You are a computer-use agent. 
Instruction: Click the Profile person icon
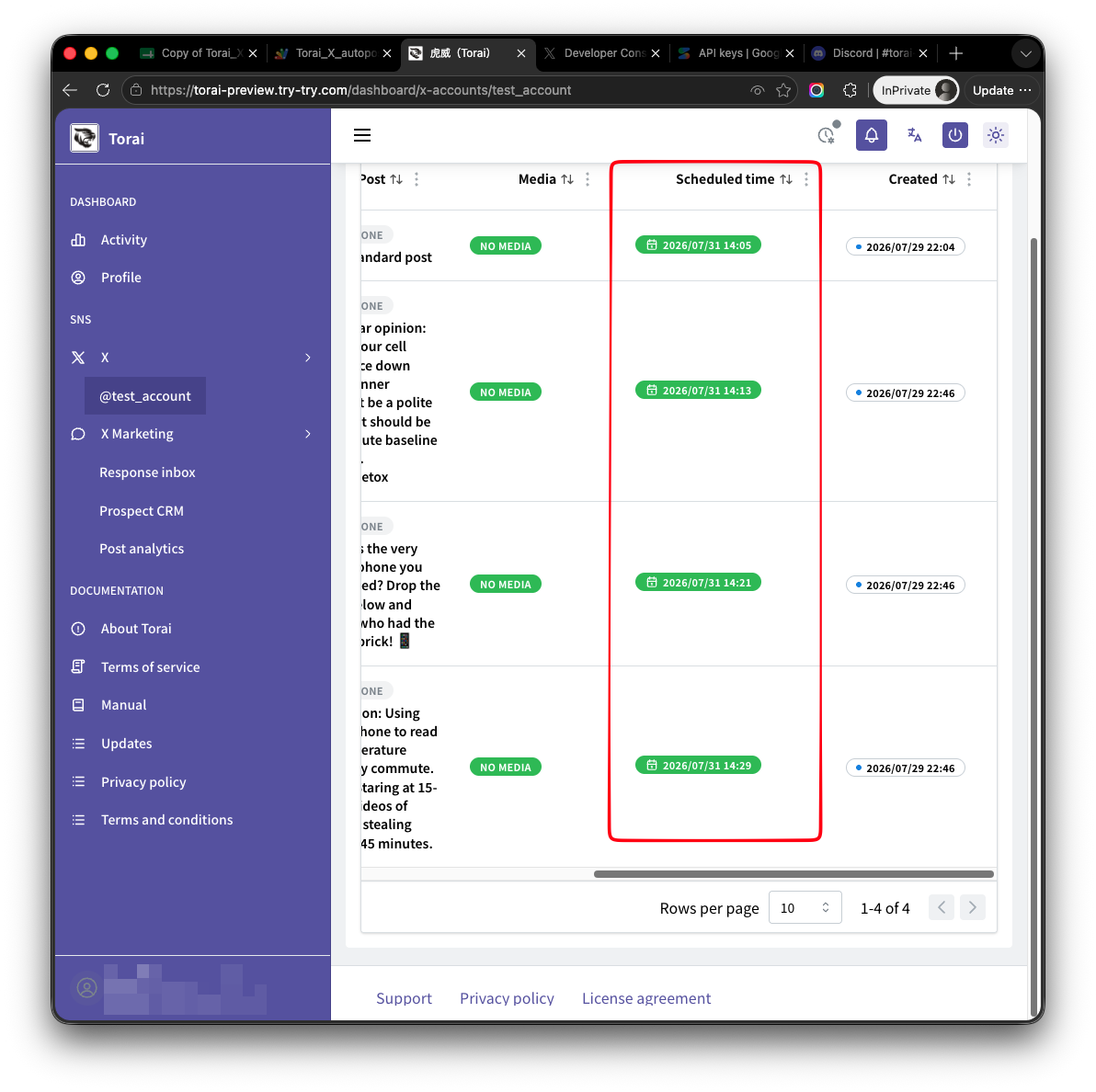point(78,278)
